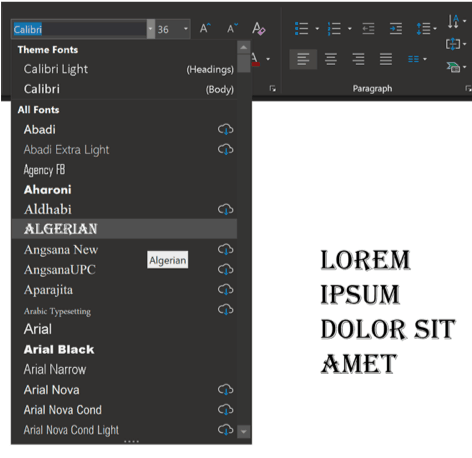This screenshot has height=458, width=472.
Task: Click the cloud download icon for Aparajita
Action: coord(226,289)
